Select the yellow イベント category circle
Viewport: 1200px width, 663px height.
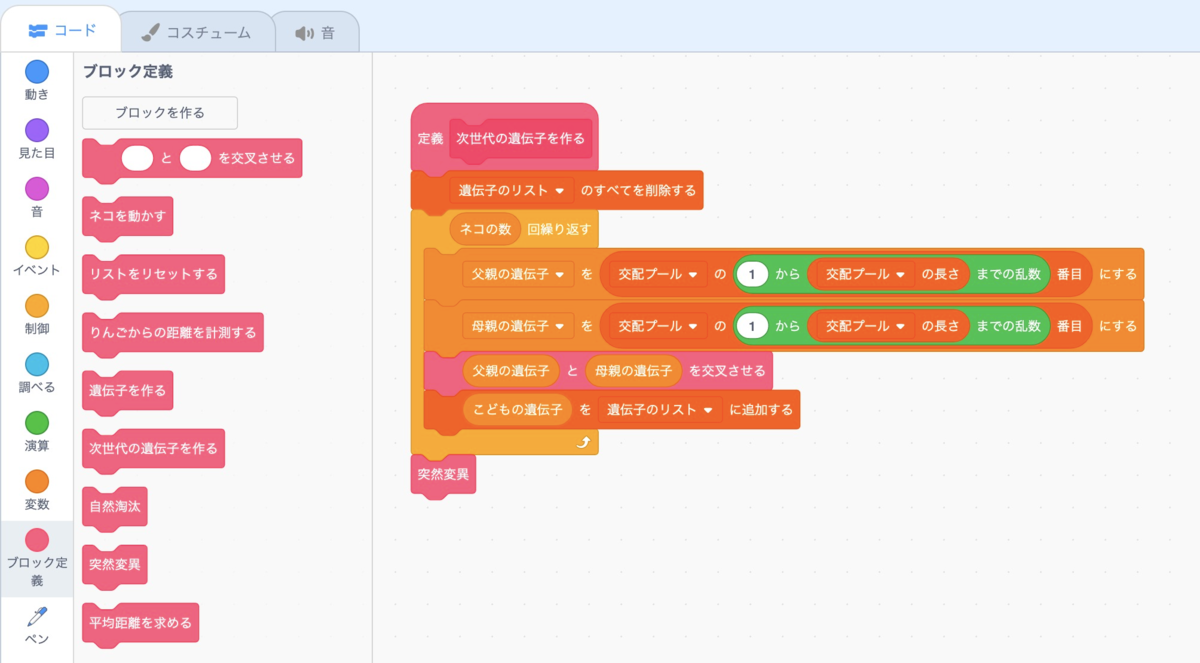point(37,247)
